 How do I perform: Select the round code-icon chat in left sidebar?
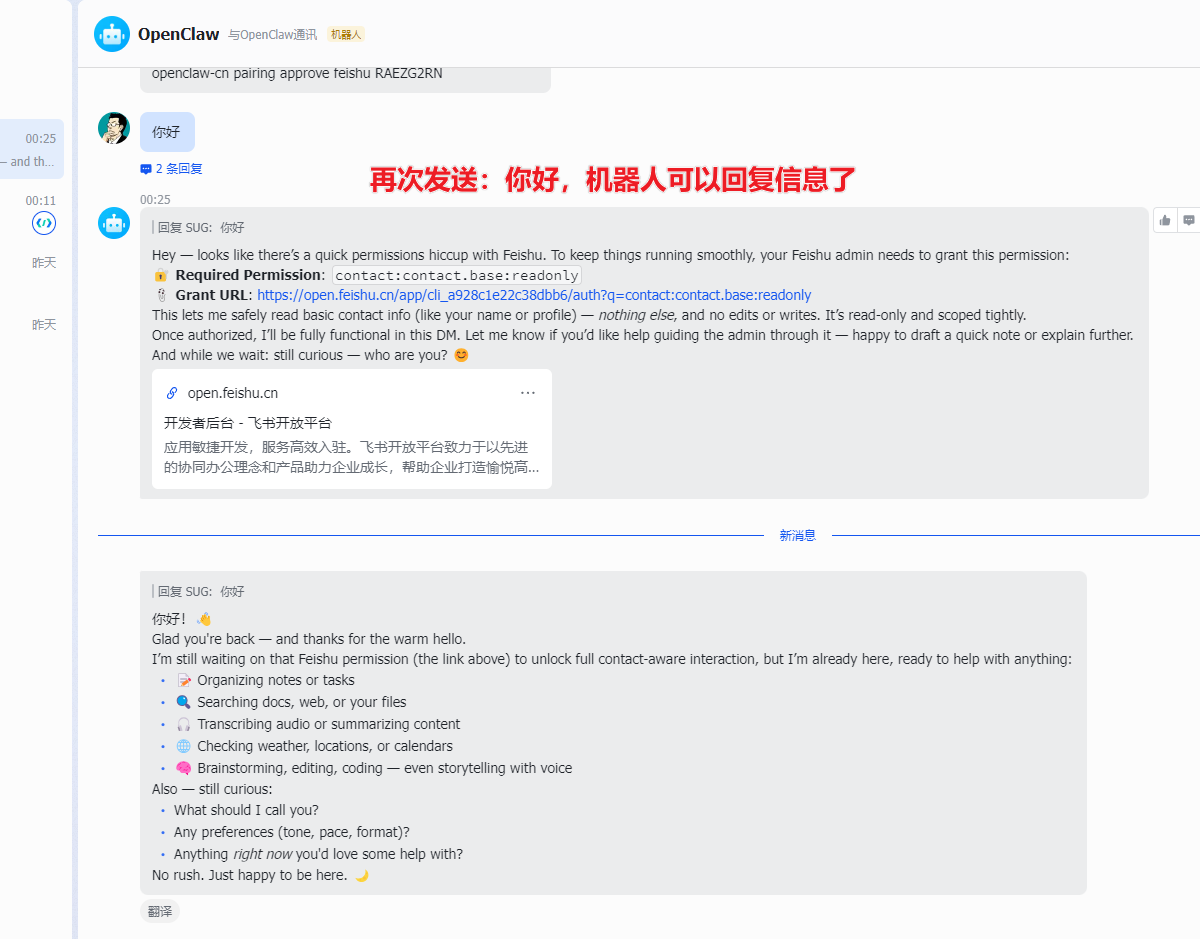click(44, 223)
